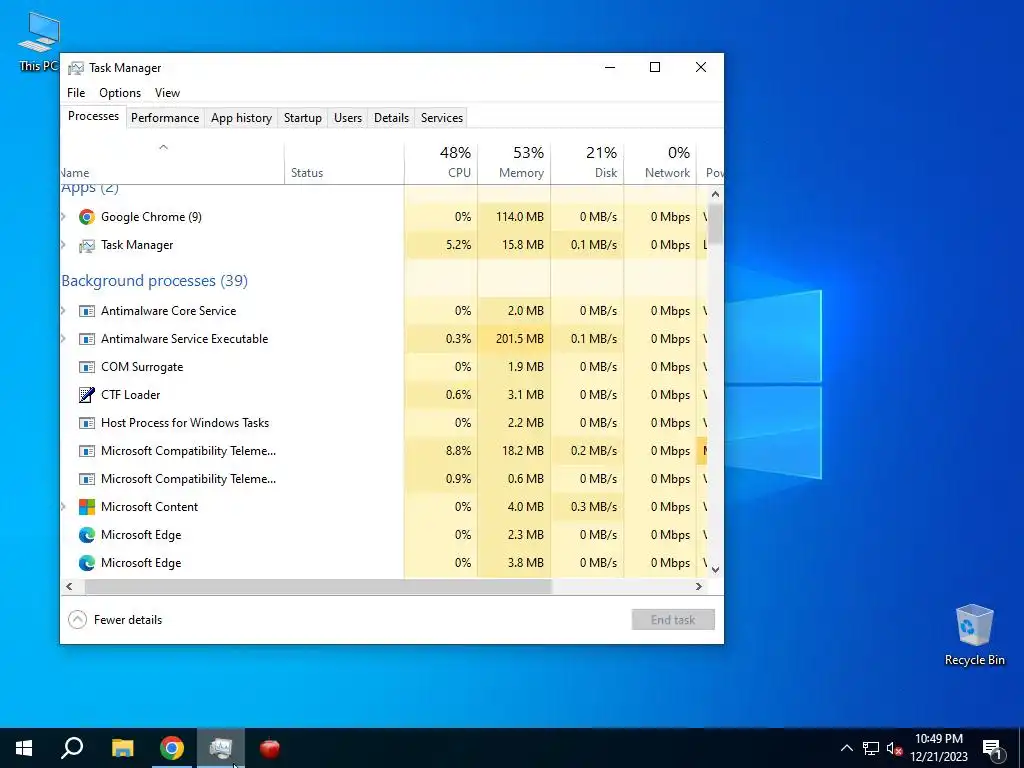Collapse view with Fewer details

116,620
